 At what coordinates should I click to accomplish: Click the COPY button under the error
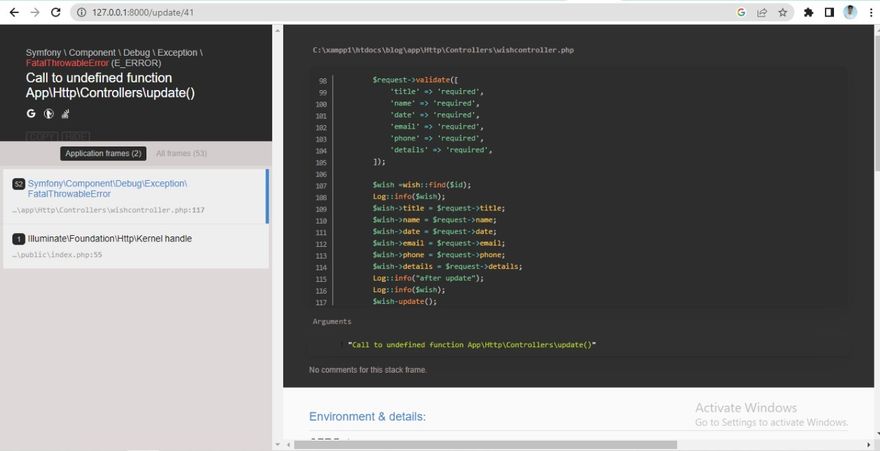tap(41, 136)
